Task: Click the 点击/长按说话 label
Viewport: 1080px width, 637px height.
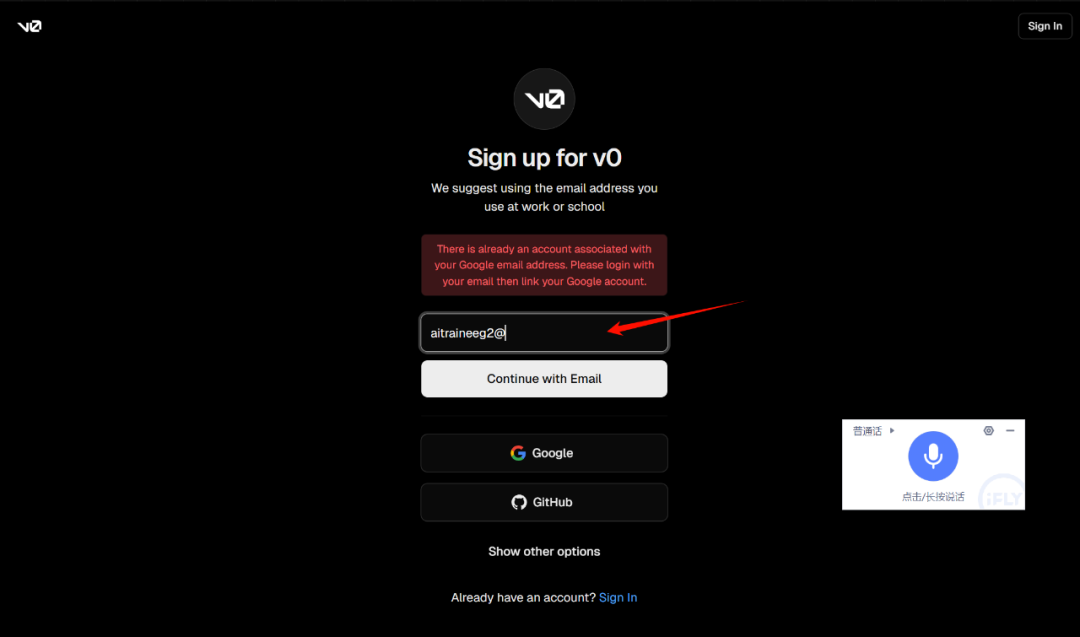Action: tap(933, 497)
